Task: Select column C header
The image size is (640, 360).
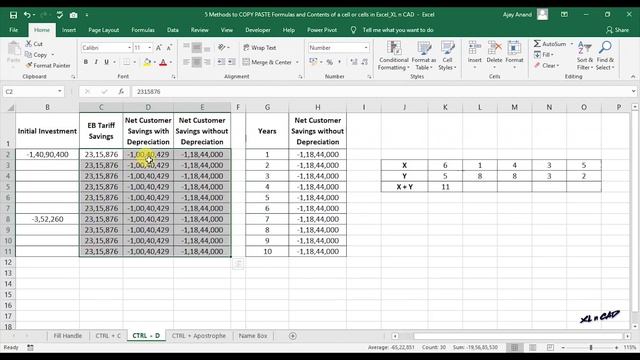Action: 101,107
